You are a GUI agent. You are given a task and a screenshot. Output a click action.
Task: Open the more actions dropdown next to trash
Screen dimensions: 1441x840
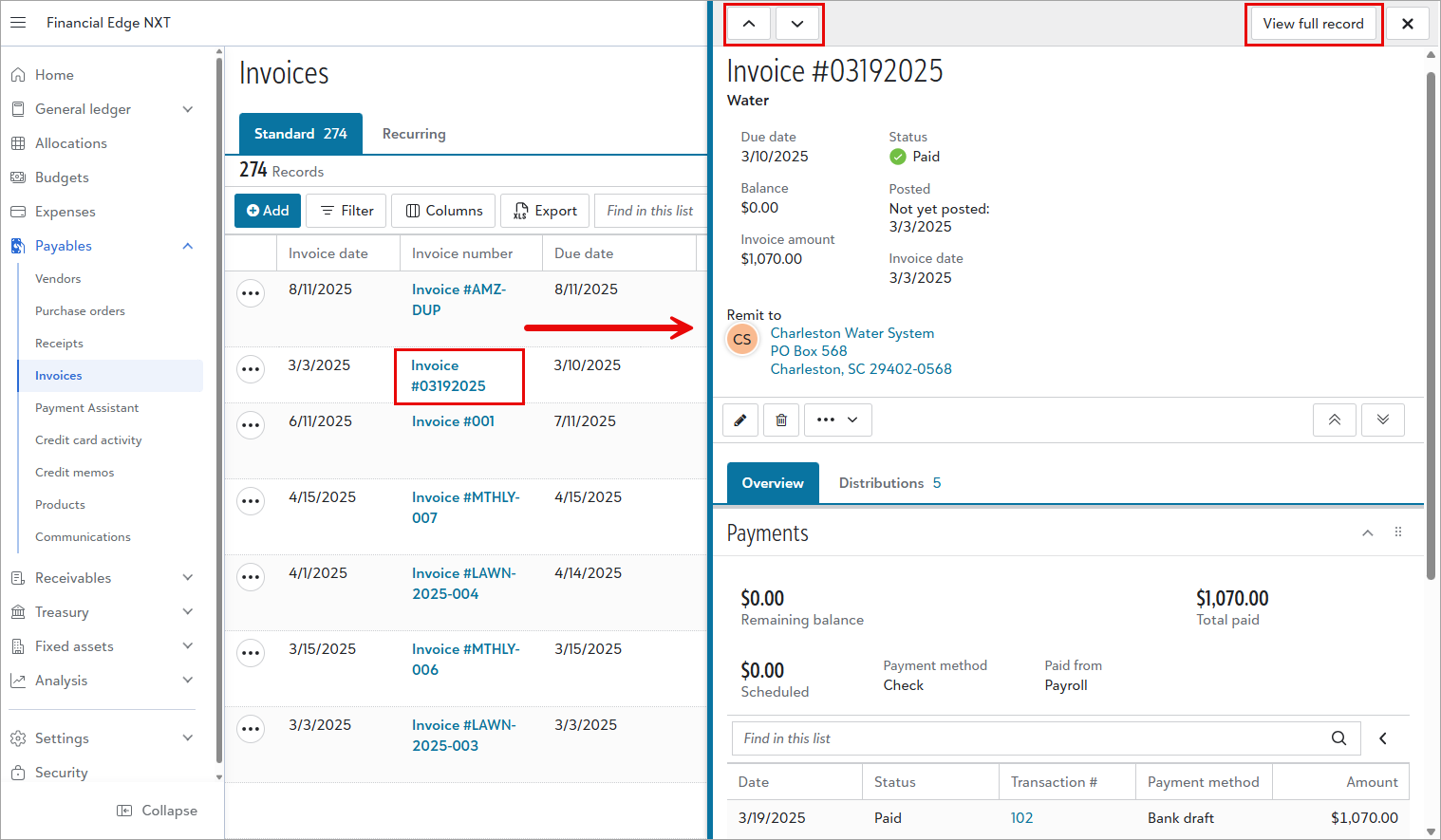coord(837,419)
